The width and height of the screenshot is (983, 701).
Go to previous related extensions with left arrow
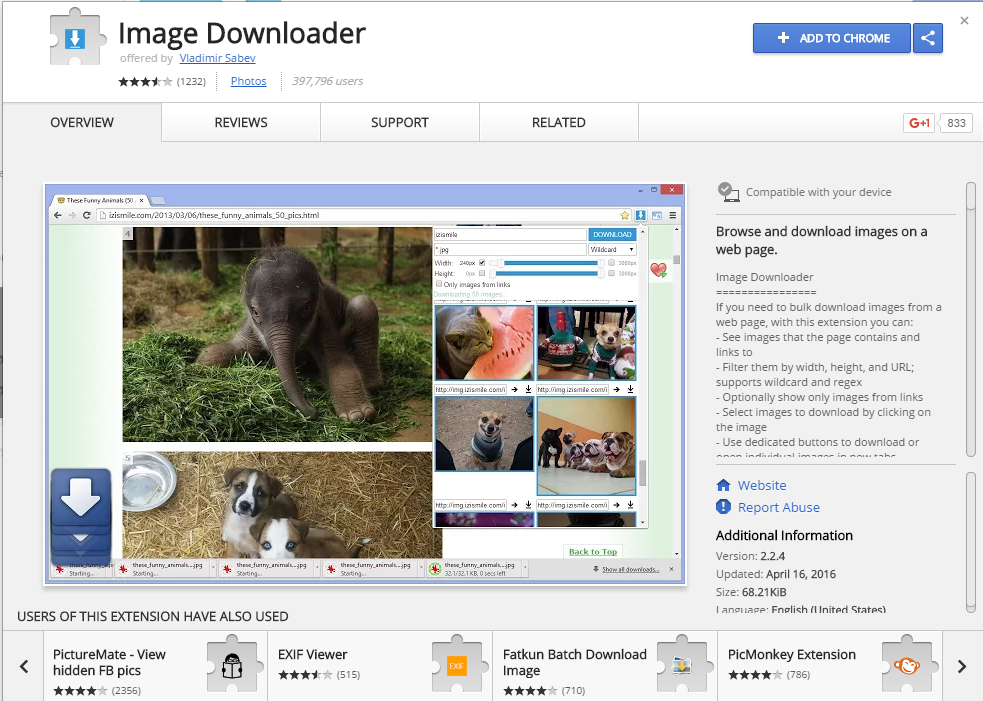[24, 666]
